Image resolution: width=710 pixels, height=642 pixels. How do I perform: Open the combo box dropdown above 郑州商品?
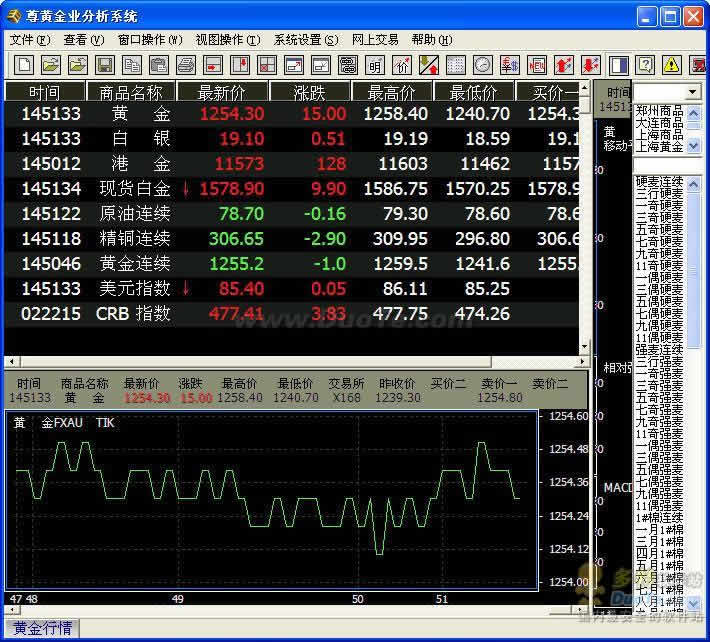coord(692,92)
